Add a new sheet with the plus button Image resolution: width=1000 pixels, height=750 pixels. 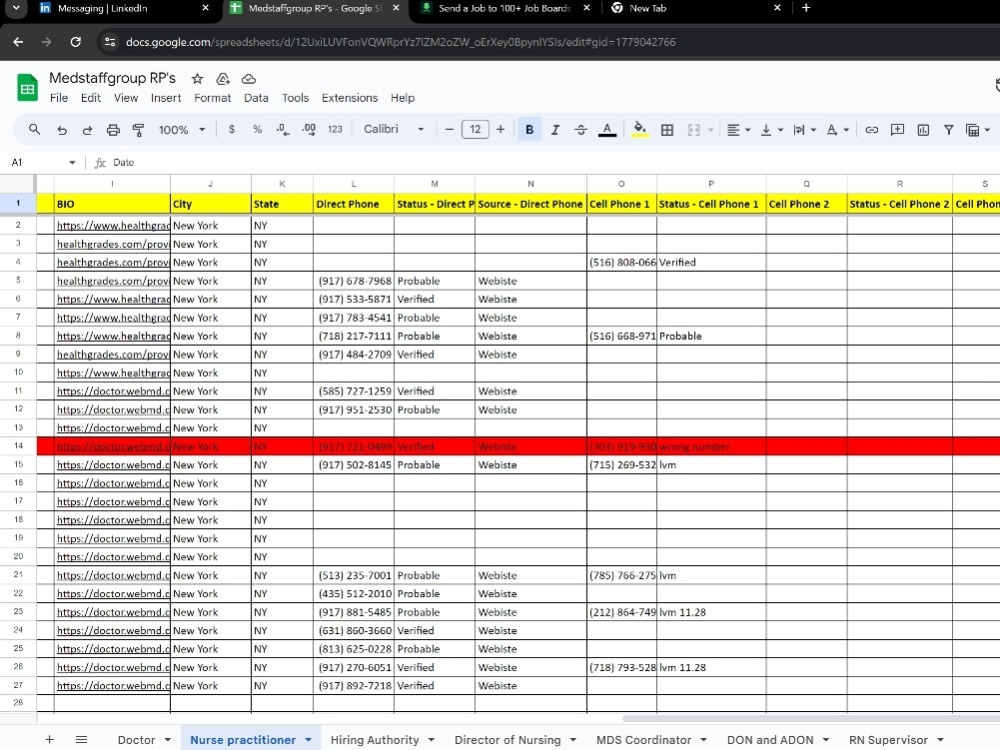click(49, 738)
